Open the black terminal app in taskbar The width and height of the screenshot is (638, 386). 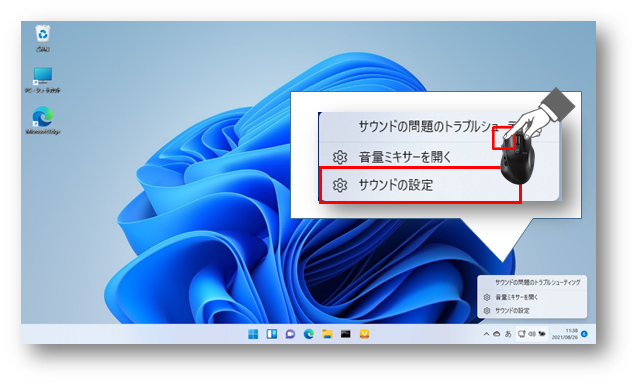click(x=346, y=334)
